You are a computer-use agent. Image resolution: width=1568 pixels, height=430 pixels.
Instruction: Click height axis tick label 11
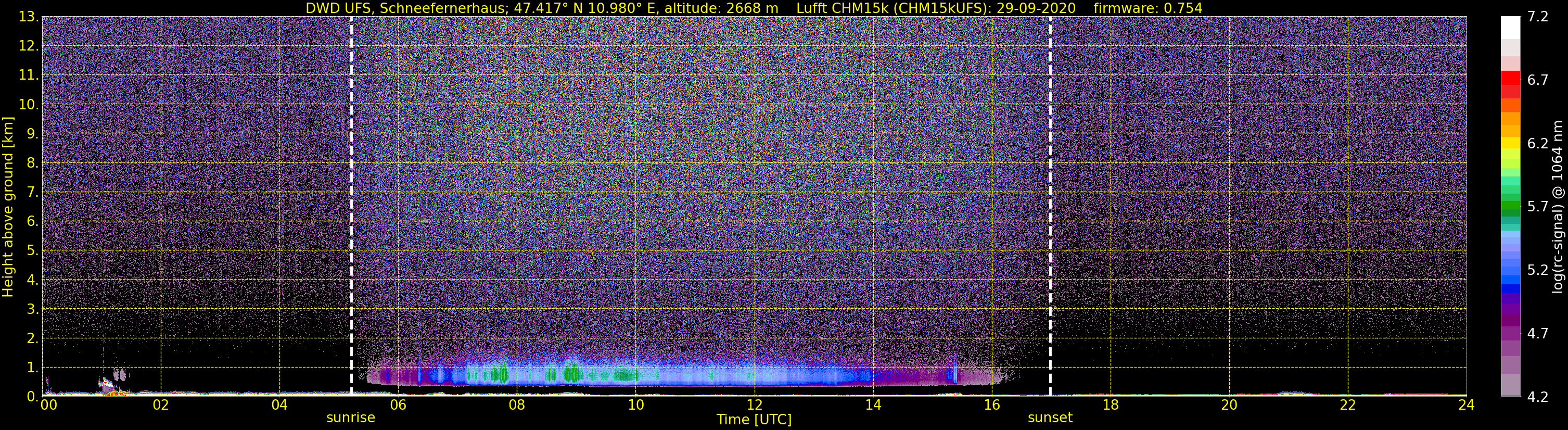tap(29, 75)
